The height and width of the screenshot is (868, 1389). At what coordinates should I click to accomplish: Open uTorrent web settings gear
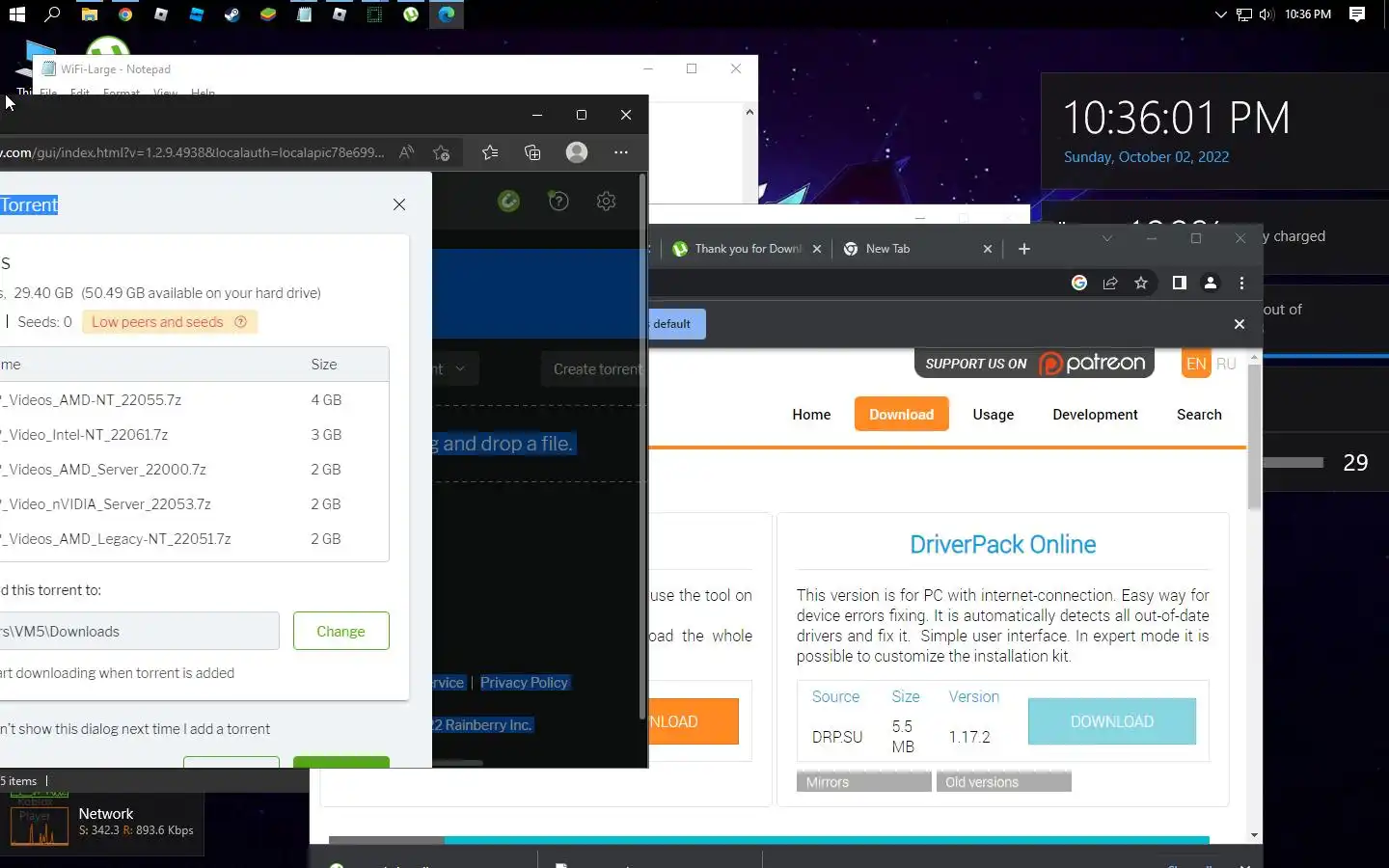click(606, 201)
